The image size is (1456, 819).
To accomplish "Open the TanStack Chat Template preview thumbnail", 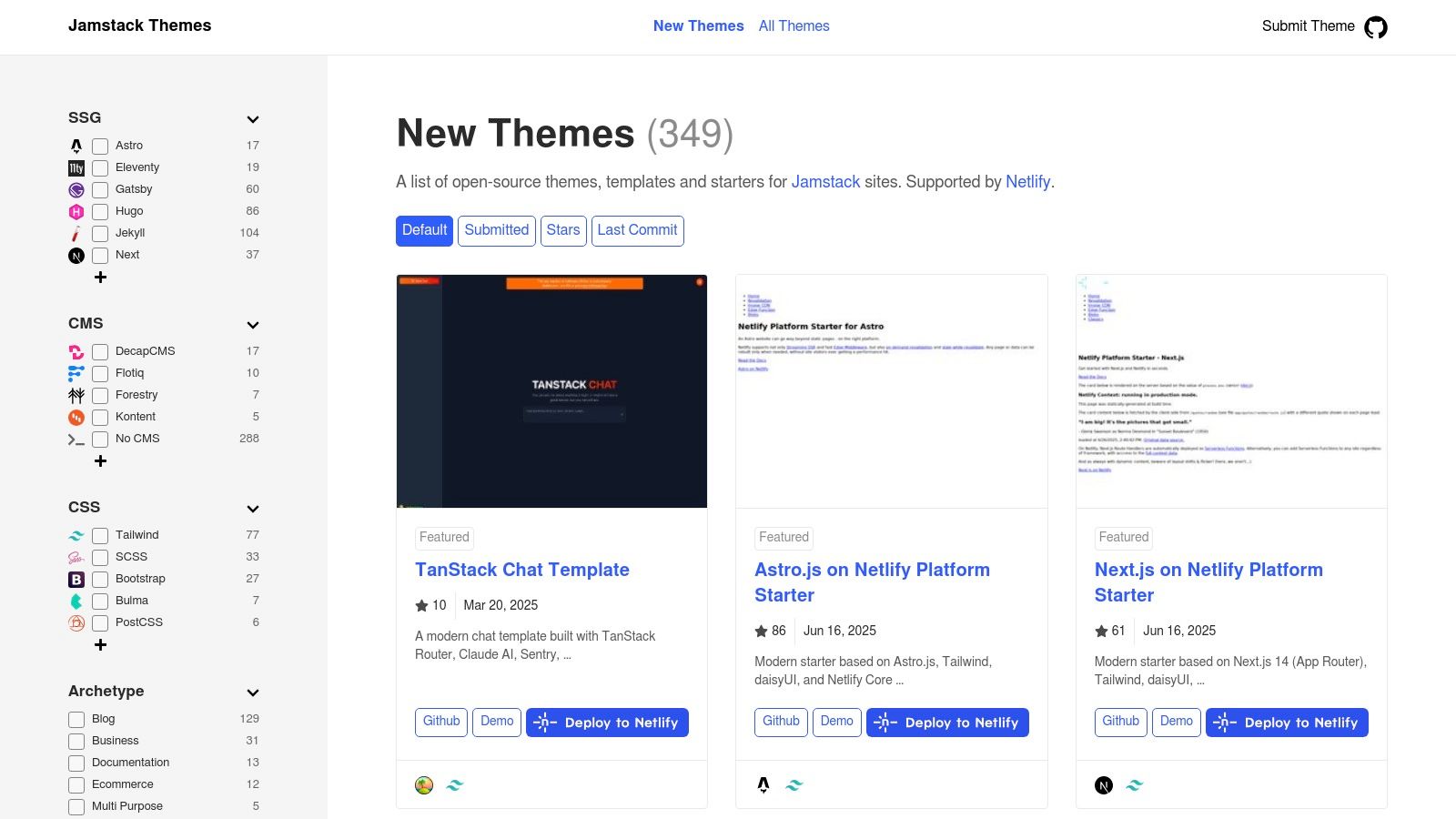I will coord(551,391).
